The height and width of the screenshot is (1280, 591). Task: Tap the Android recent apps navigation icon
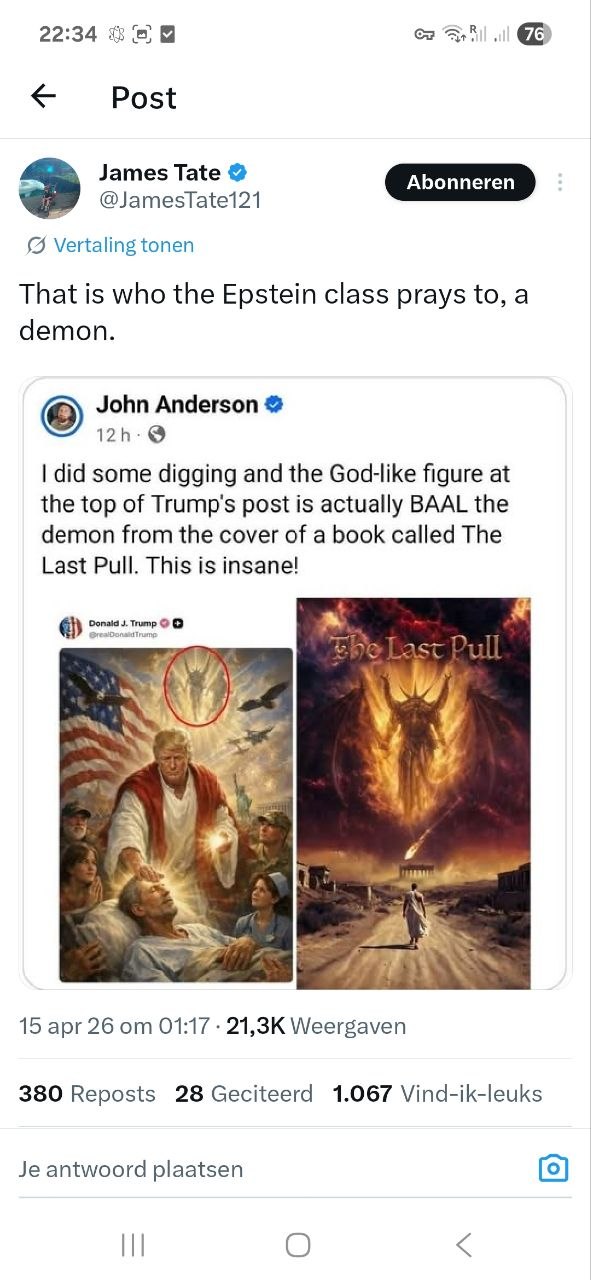(x=132, y=1244)
